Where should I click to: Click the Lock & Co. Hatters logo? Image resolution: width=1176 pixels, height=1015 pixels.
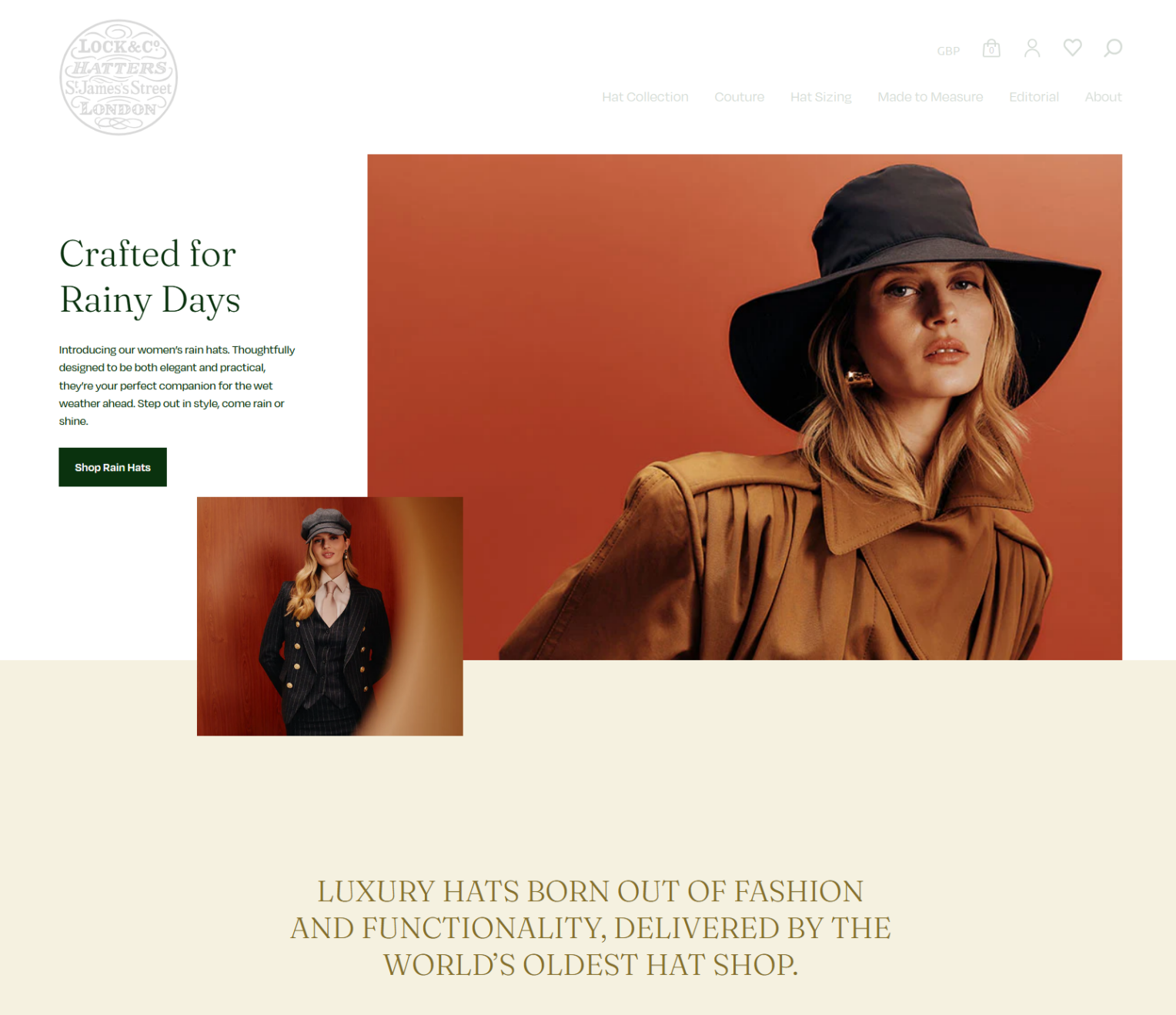point(119,78)
